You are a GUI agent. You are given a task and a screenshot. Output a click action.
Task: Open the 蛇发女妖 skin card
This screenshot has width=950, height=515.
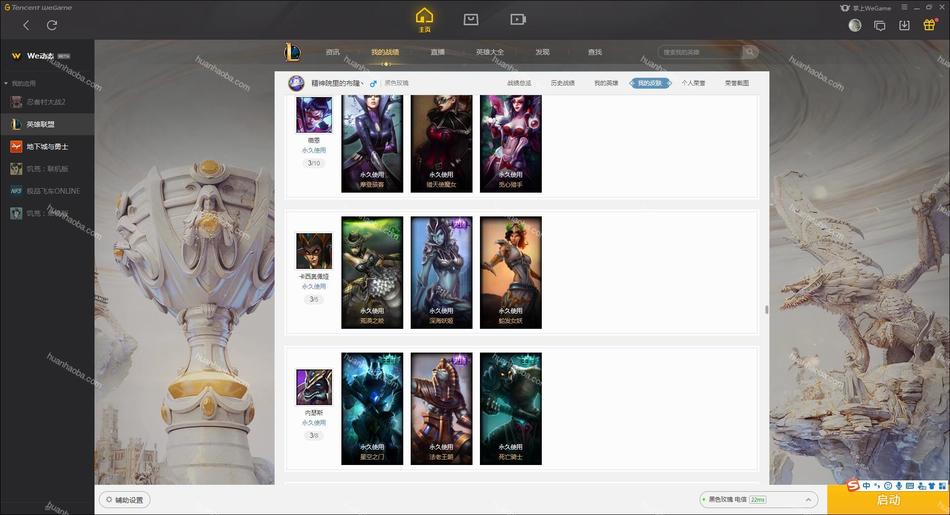511,273
